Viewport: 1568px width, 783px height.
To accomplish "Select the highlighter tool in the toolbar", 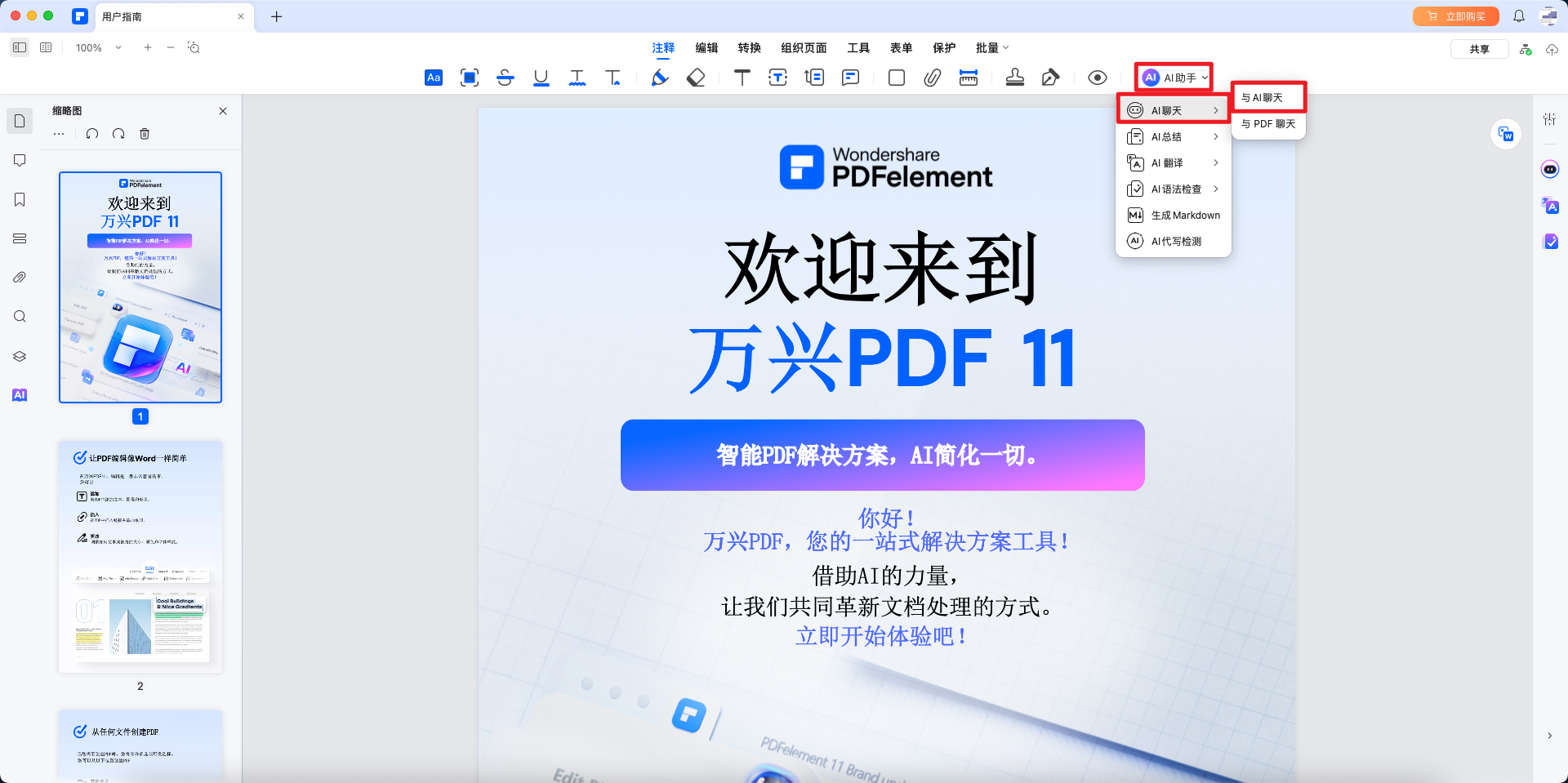I will [x=660, y=78].
